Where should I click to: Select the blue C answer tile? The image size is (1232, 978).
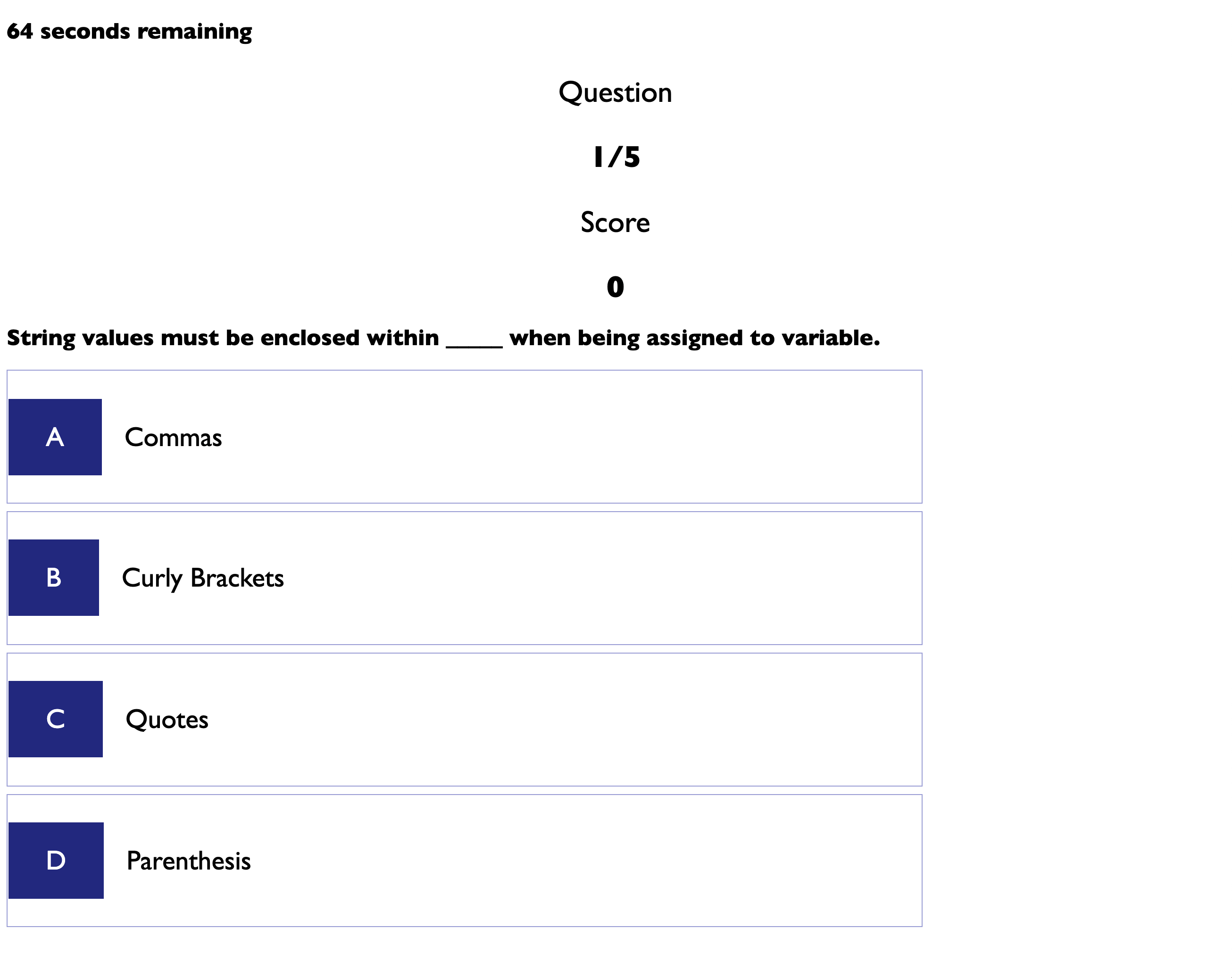[56, 719]
